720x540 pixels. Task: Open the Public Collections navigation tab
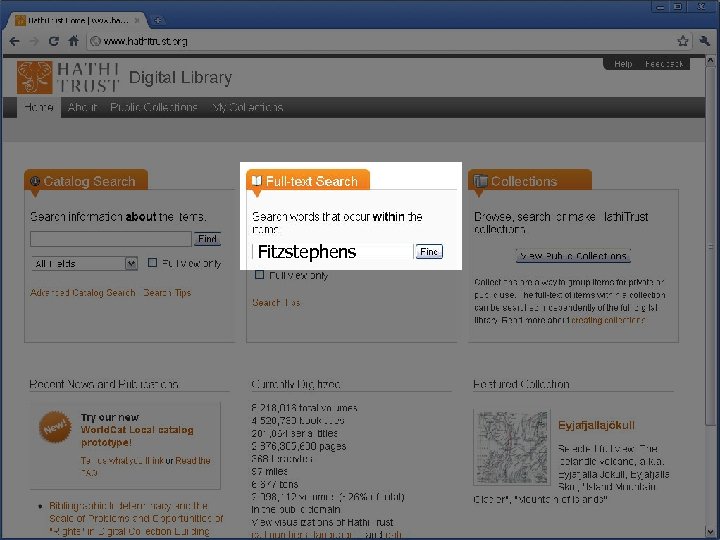[x=153, y=107]
